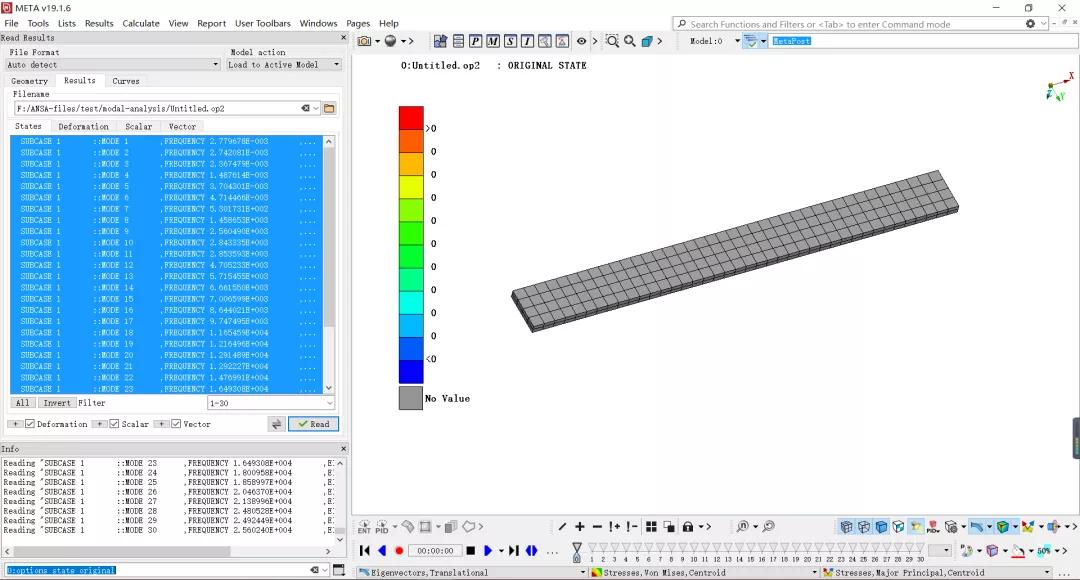Toggle the Scalar checkbox

click(x=114, y=424)
